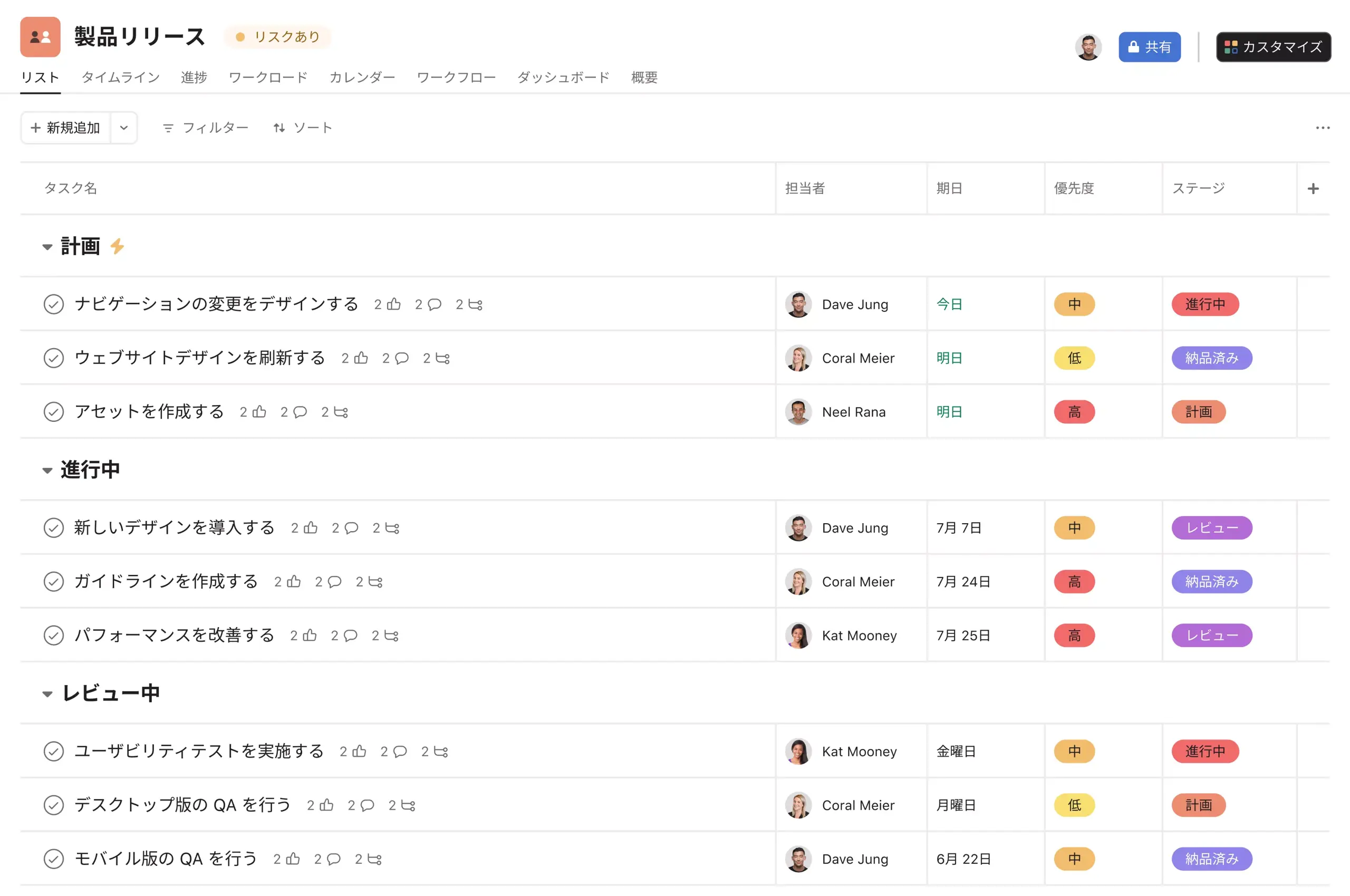Click the 高 priority chip on アセットを作成する

(x=1074, y=411)
